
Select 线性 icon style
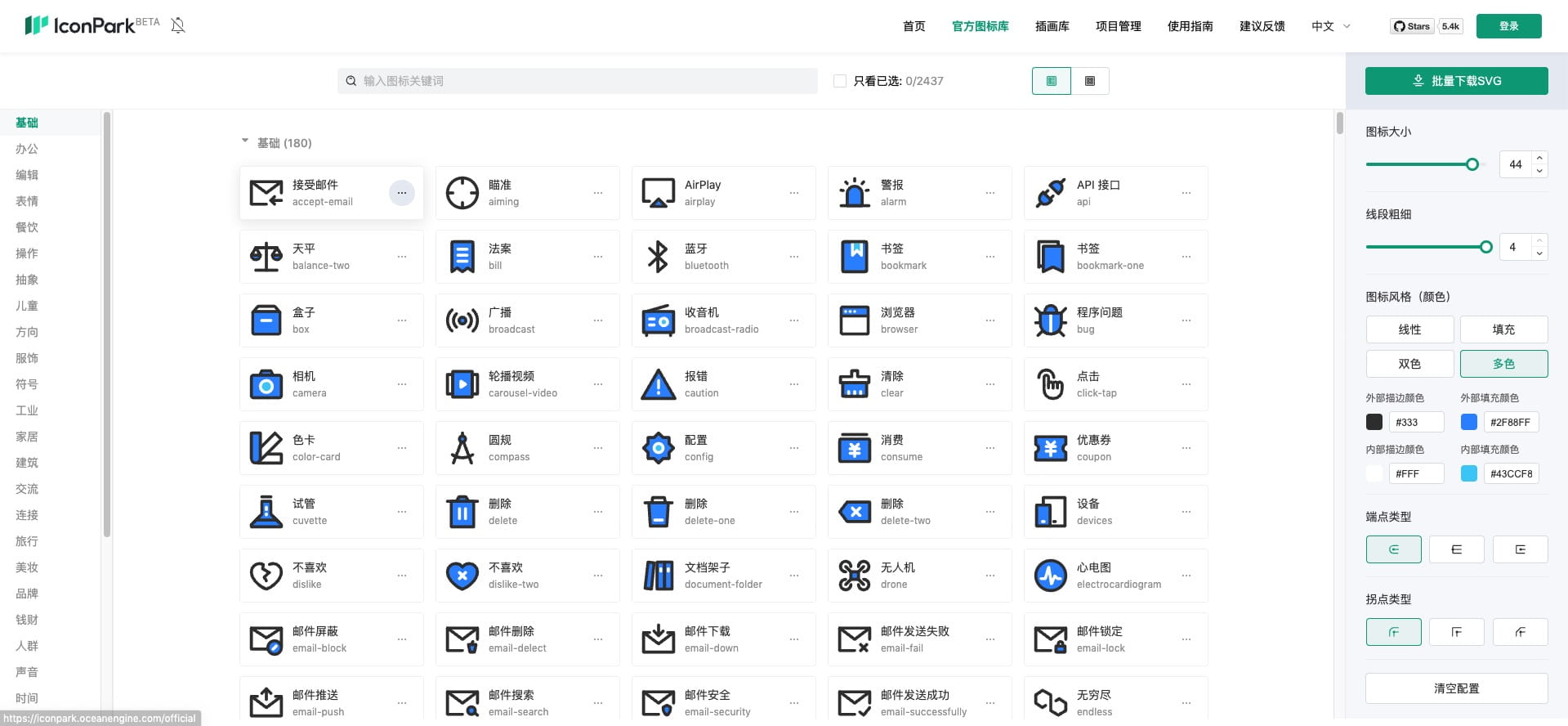[1409, 329]
